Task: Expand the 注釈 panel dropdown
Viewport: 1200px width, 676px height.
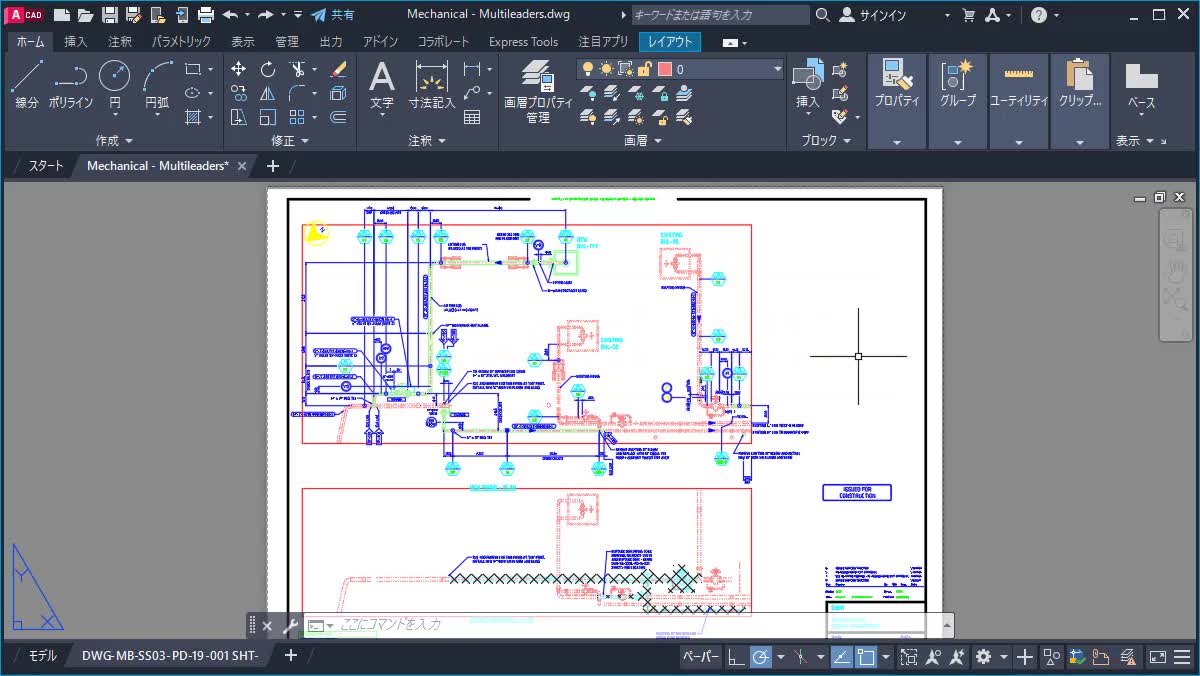Action: [427, 141]
